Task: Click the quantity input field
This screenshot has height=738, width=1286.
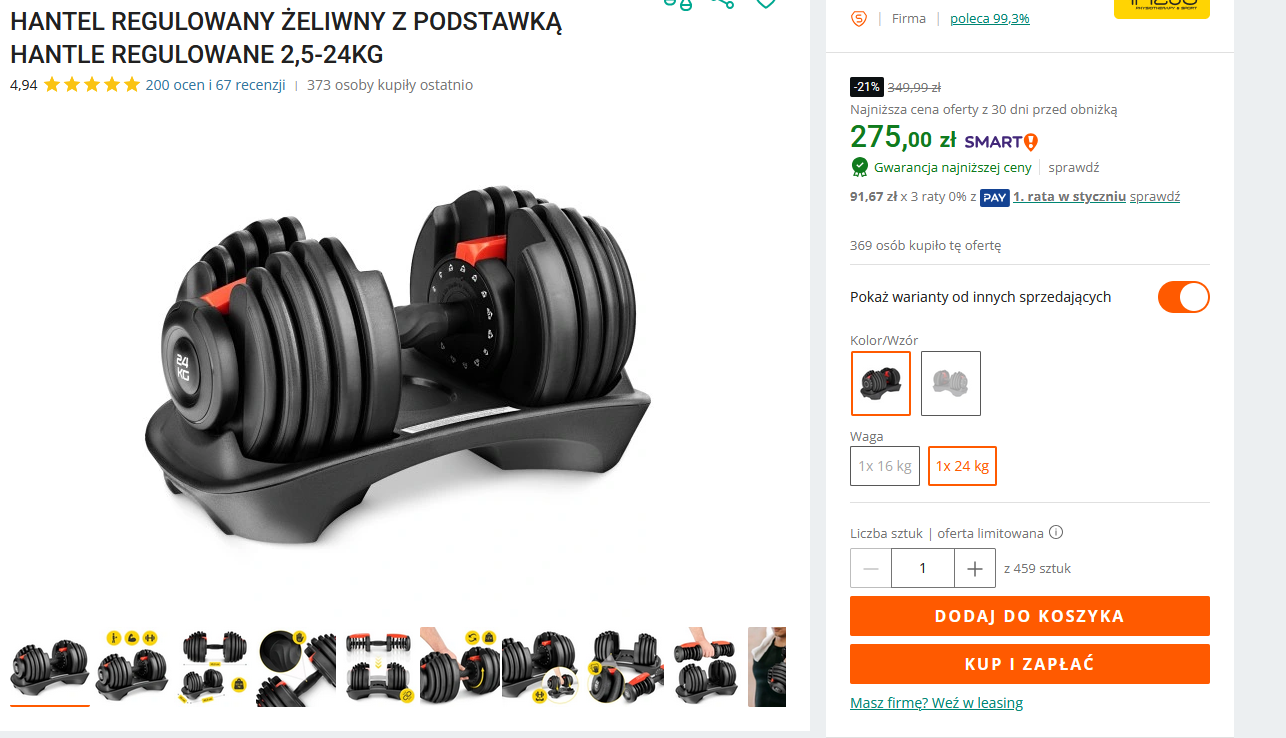Action: tap(923, 568)
